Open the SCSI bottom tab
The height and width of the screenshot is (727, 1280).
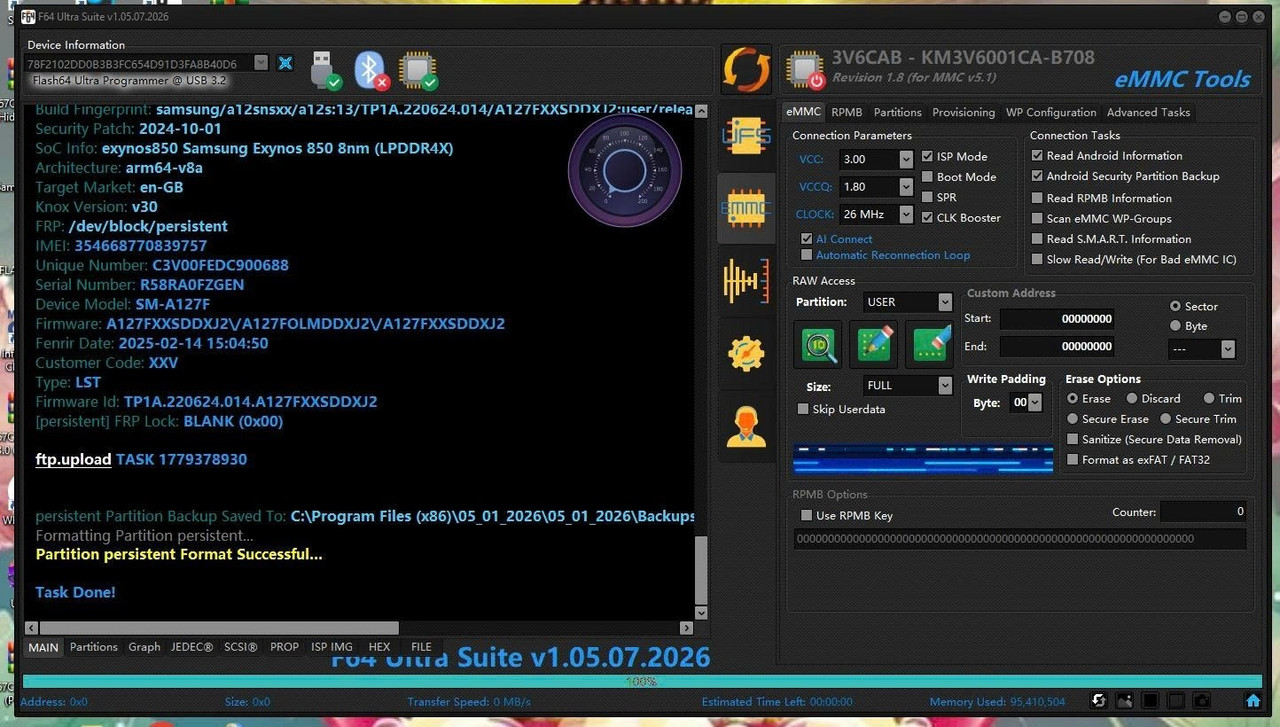click(241, 647)
